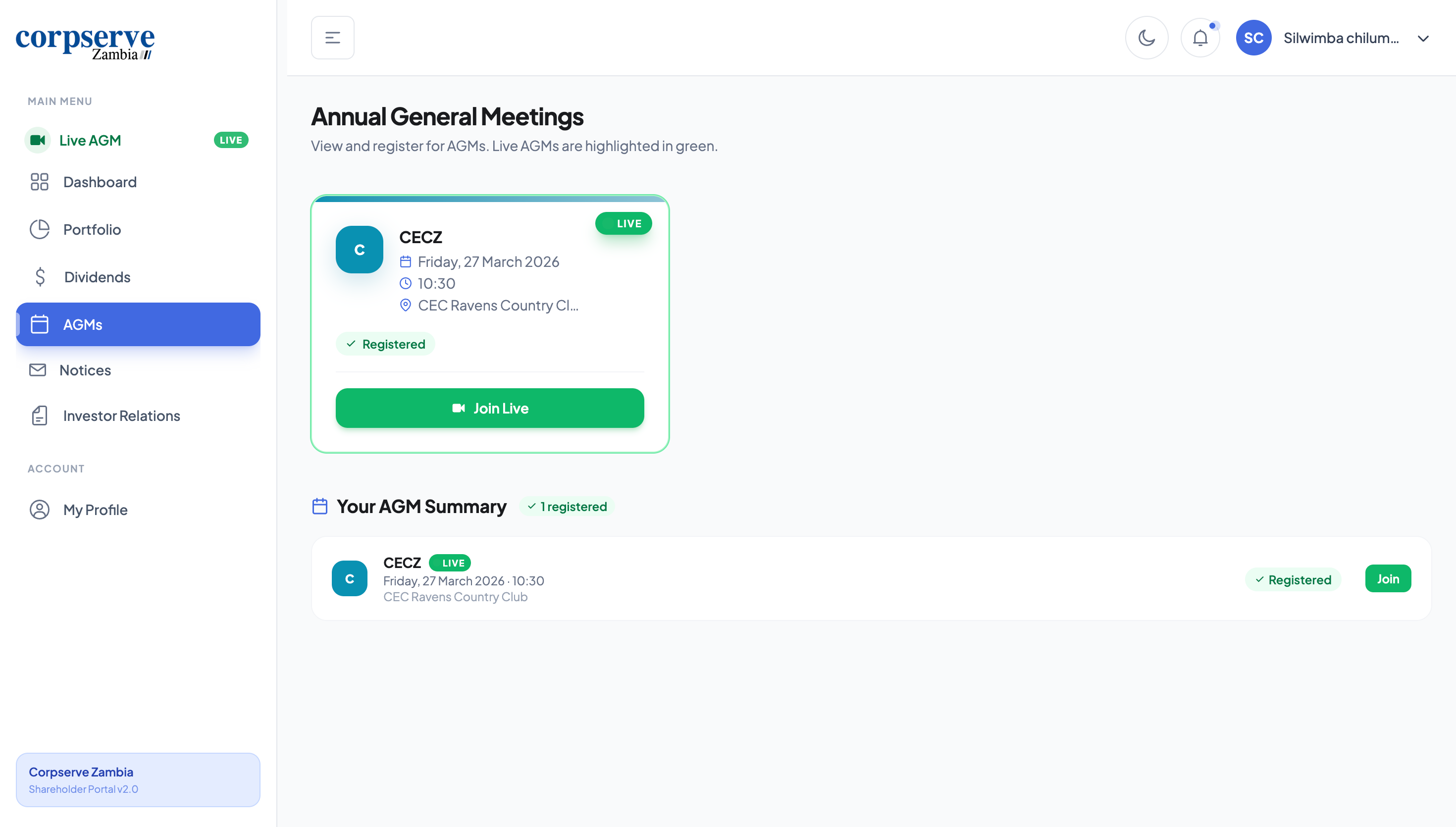
Task: Open the Dividends dollar icon
Action: tap(40, 277)
